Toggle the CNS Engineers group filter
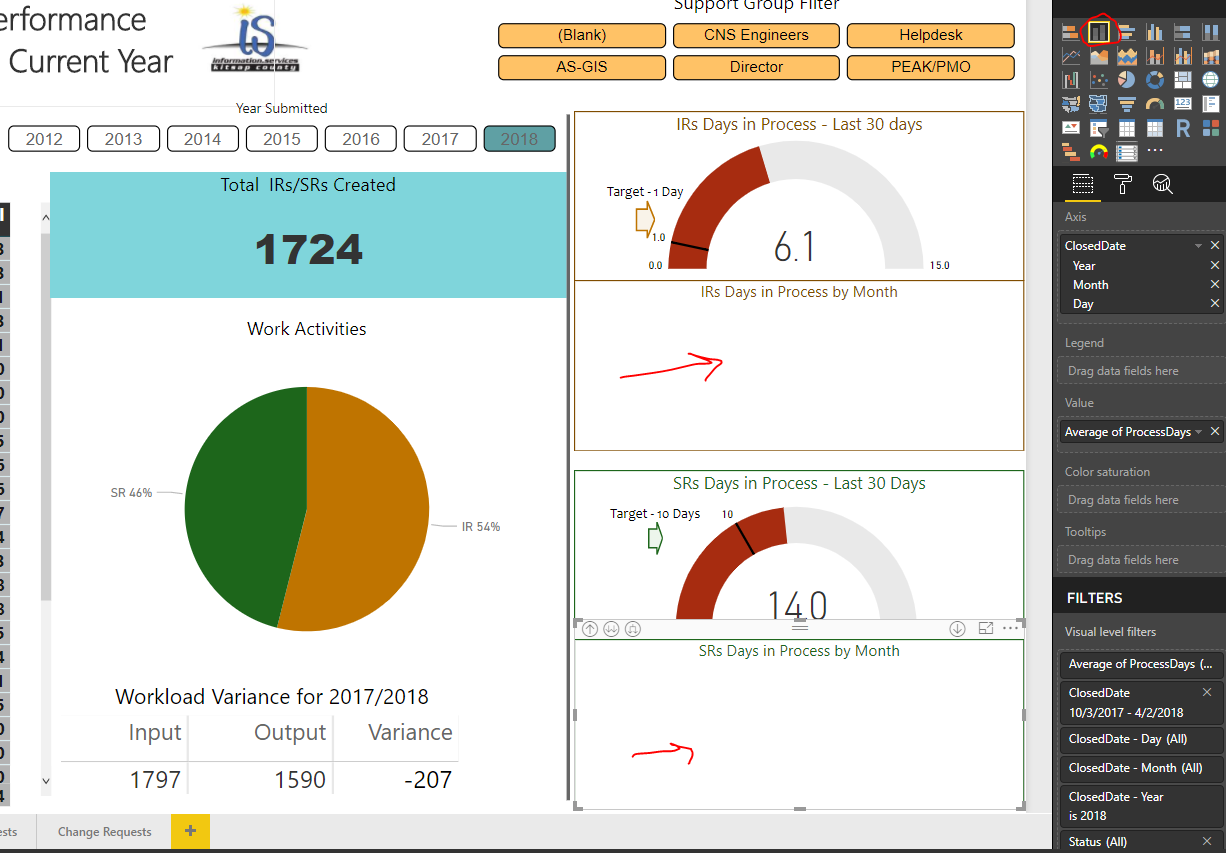Screen dimensions: 1226x853 (x=757, y=35)
